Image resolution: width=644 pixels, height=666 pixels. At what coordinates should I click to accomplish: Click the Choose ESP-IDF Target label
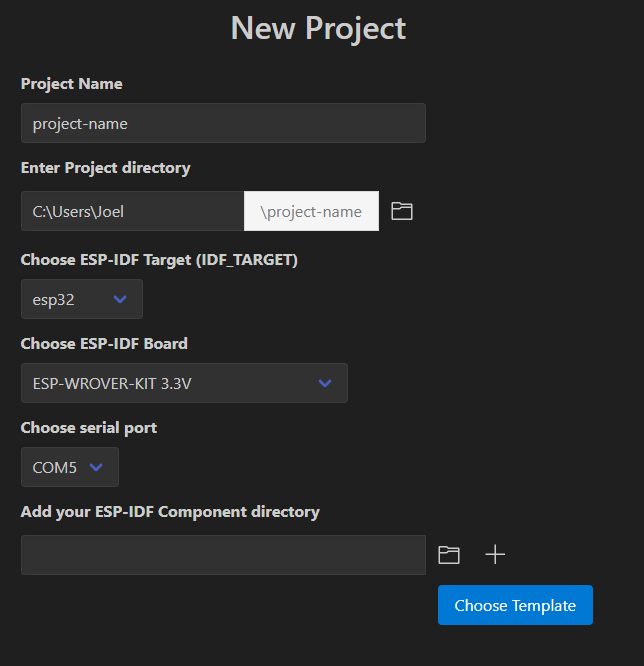click(159, 260)
